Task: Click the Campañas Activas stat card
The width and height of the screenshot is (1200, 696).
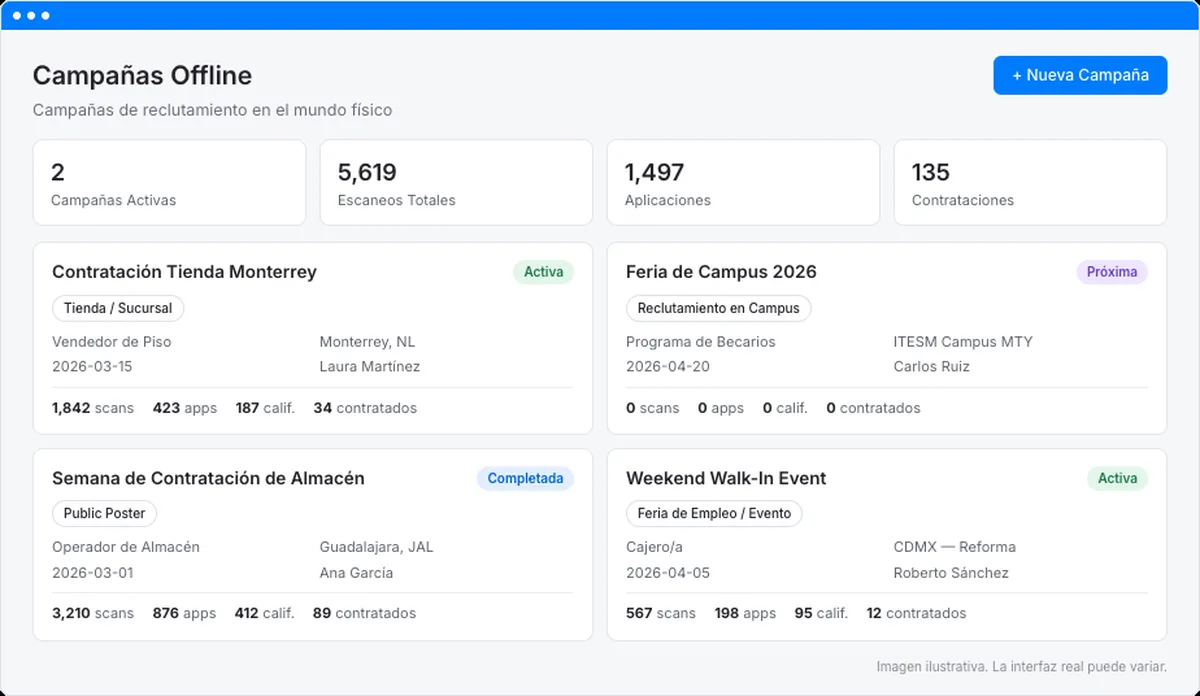Action: (x=169, y=182)
